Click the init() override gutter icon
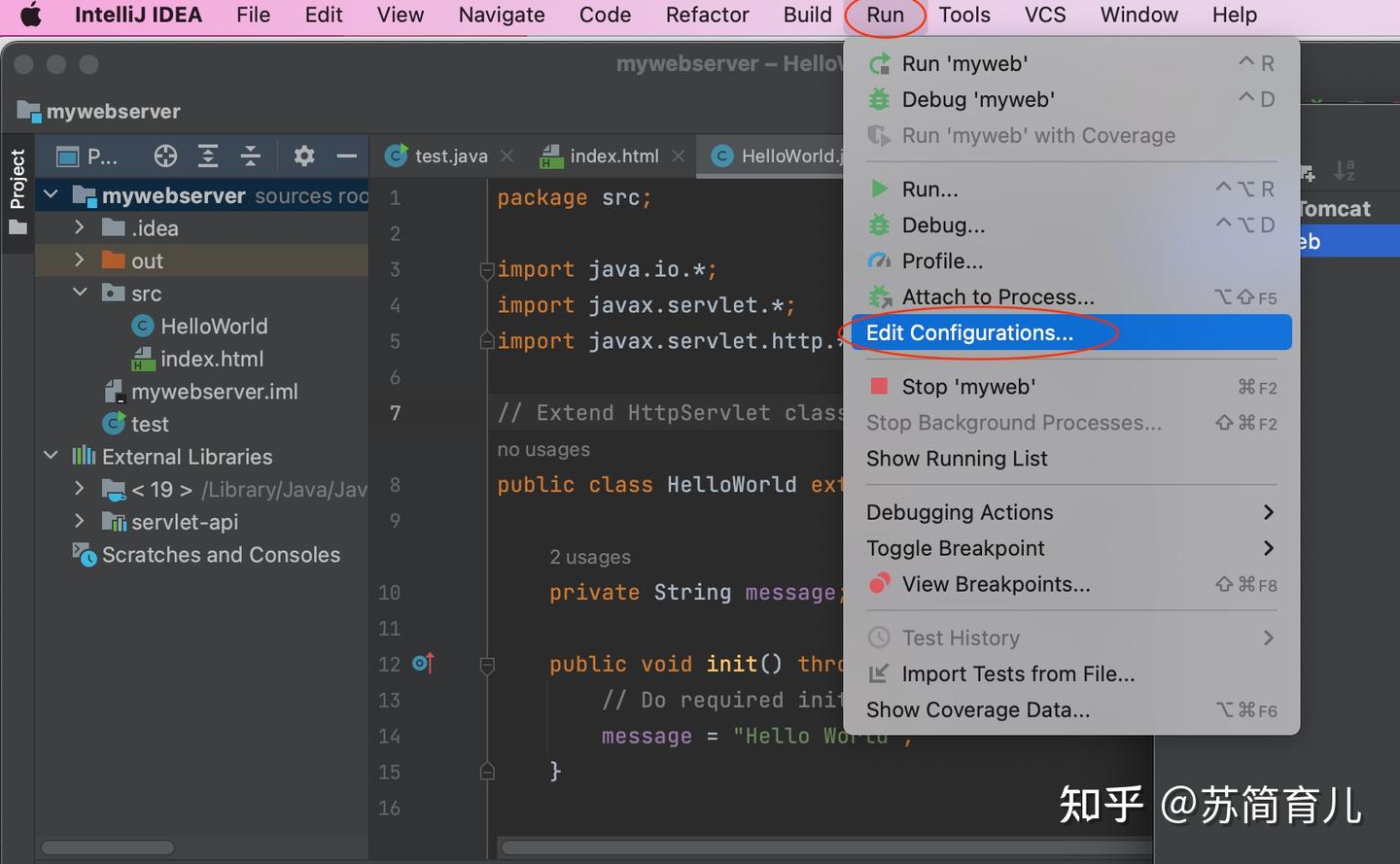 423,664
